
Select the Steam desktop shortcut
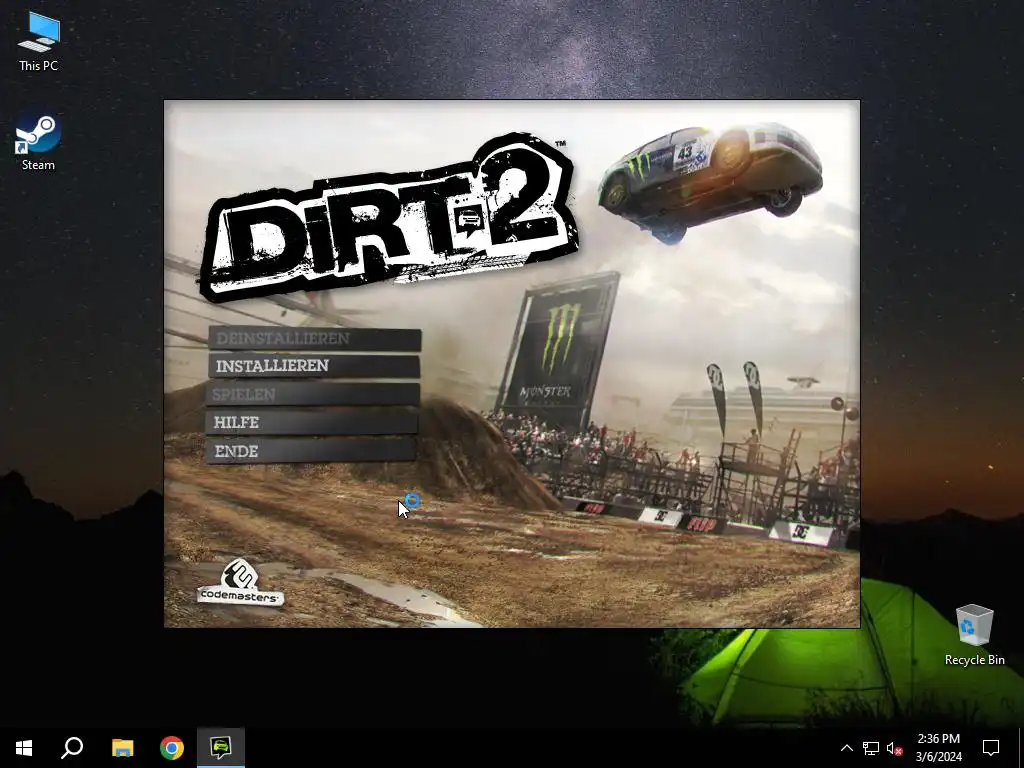(x=39, y=143)
